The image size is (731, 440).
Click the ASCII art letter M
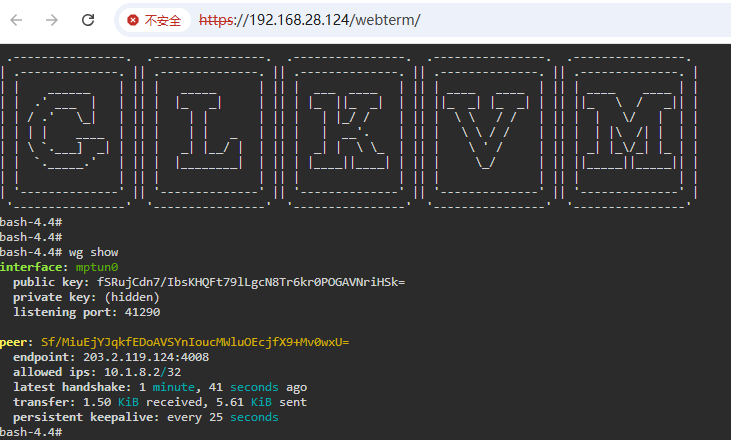629,131
